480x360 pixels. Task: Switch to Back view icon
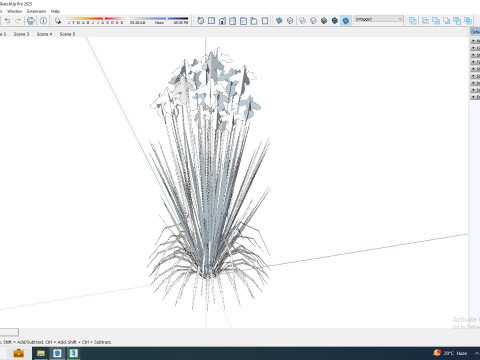click(x=243, y=21)
